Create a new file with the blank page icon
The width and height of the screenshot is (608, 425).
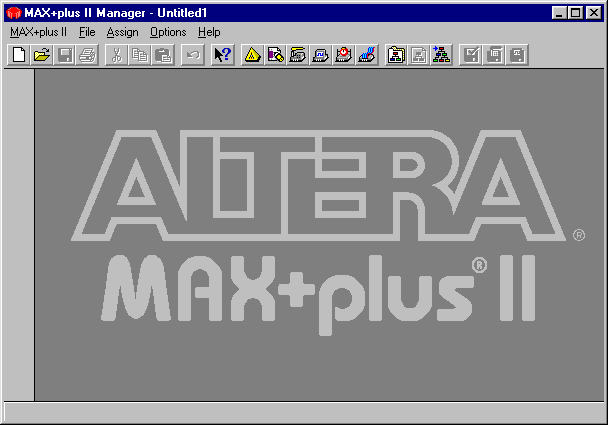[19, 55]
